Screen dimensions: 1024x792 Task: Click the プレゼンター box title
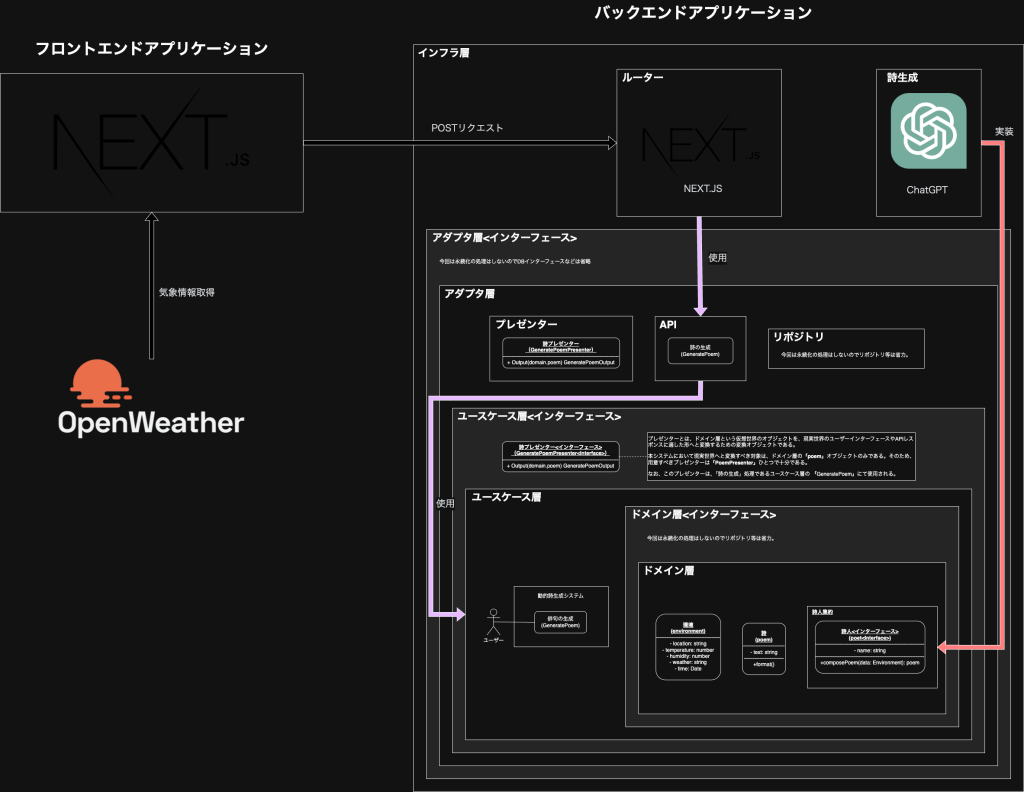[x=526, y=324]
